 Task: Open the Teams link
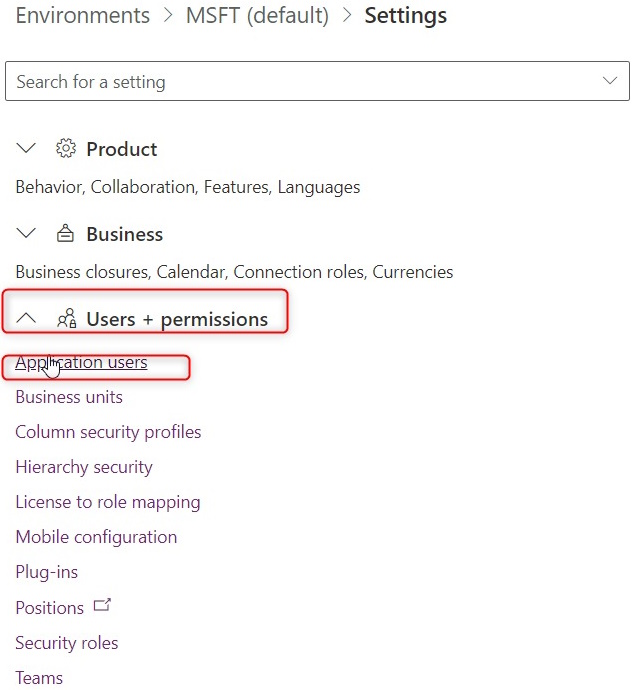click(x=39, y=678)
